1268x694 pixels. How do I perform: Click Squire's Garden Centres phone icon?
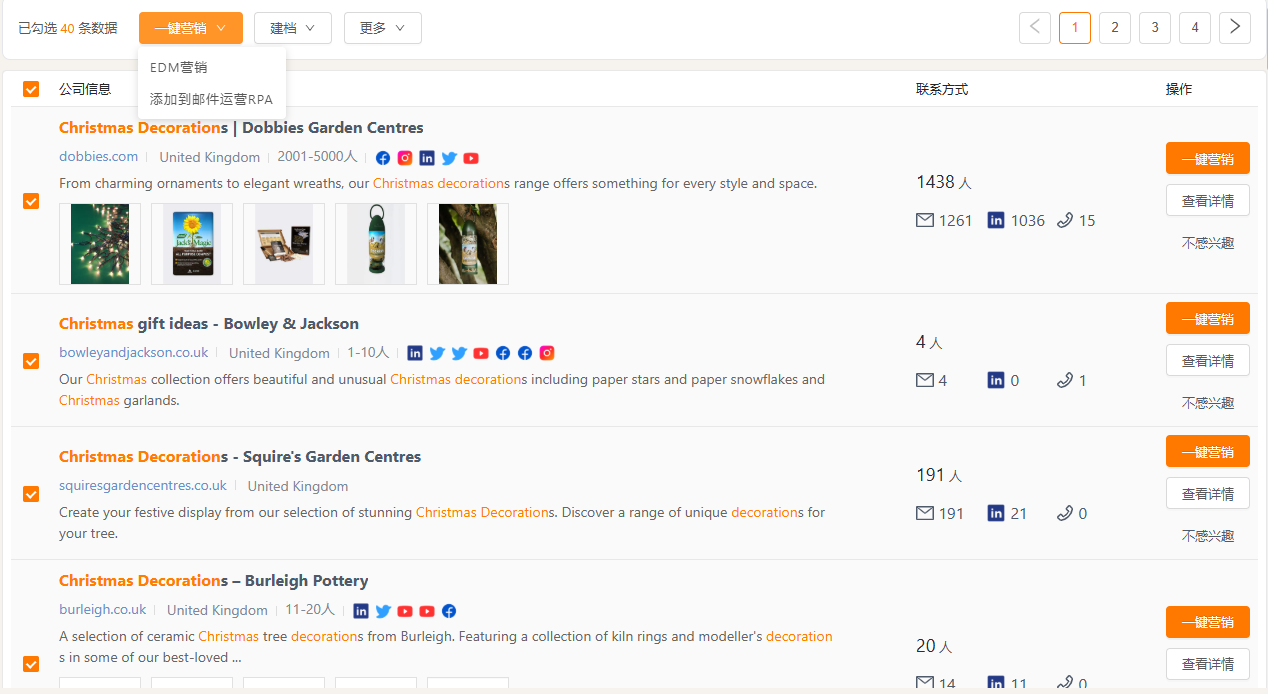pos(1065,513)
